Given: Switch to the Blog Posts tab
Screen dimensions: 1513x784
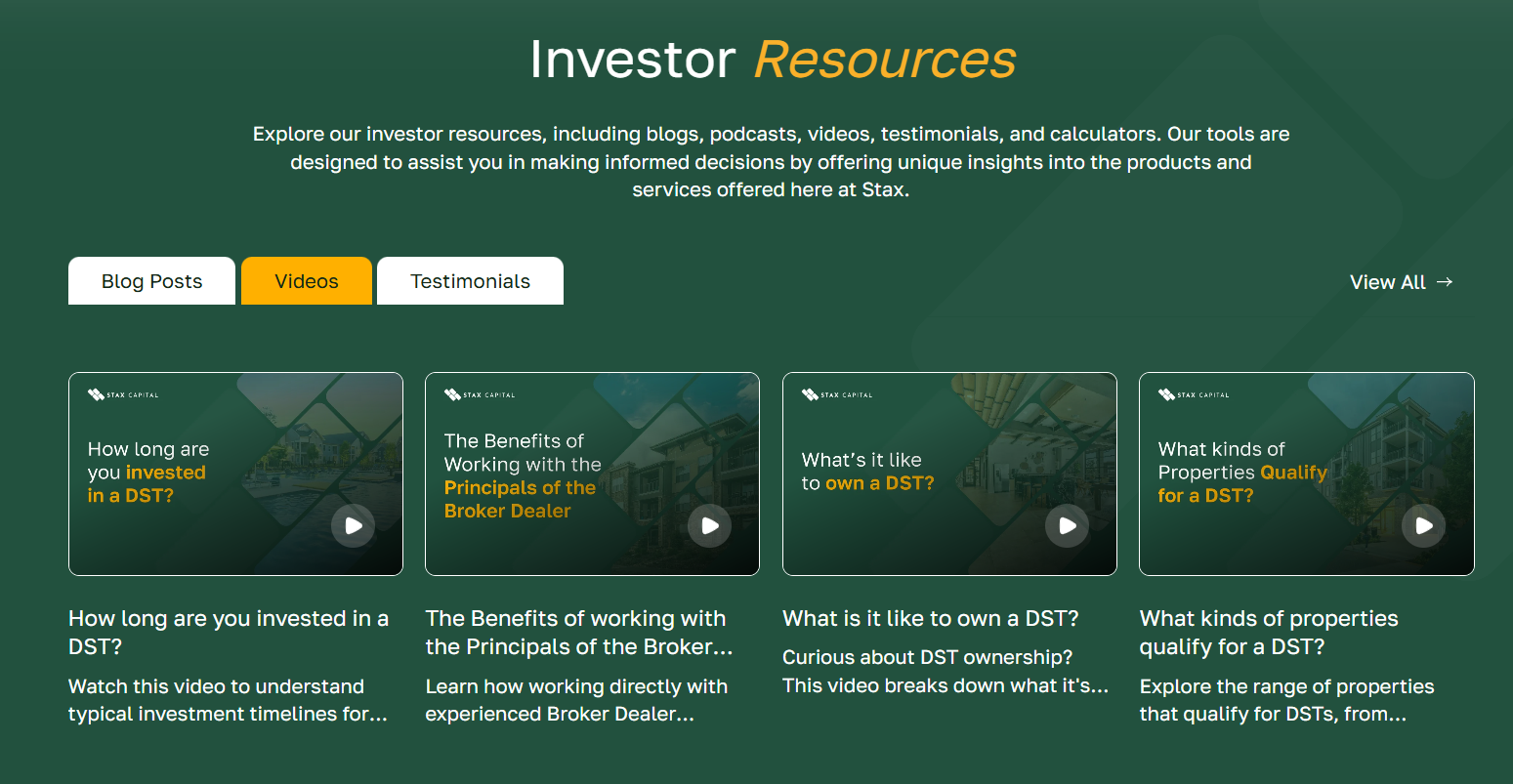Looking at the screenshot, I should 151,281.
